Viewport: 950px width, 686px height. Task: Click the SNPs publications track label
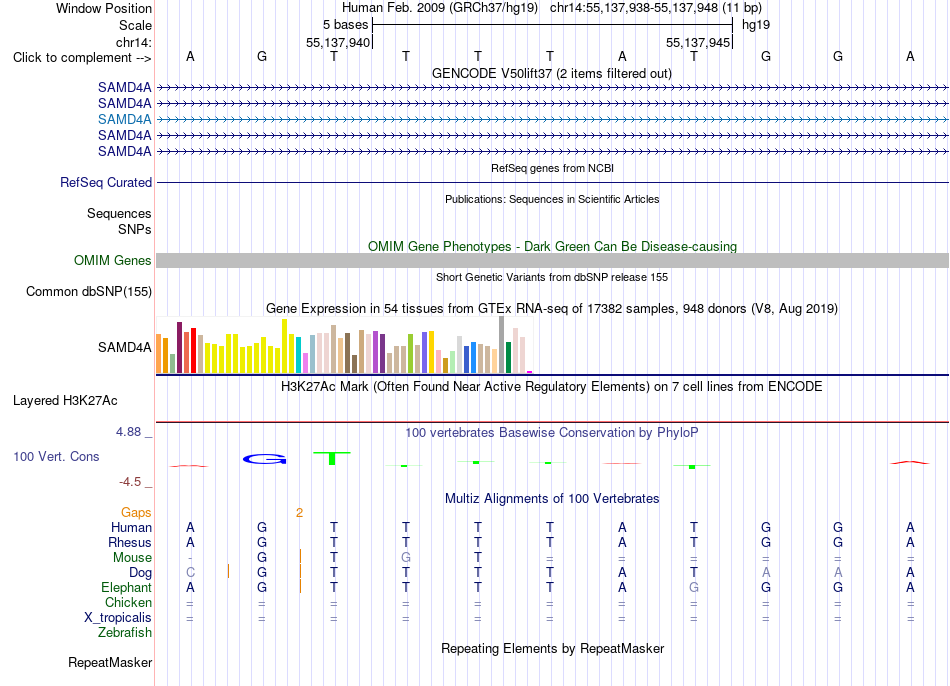pyautogui.click(x=135, y=229)
